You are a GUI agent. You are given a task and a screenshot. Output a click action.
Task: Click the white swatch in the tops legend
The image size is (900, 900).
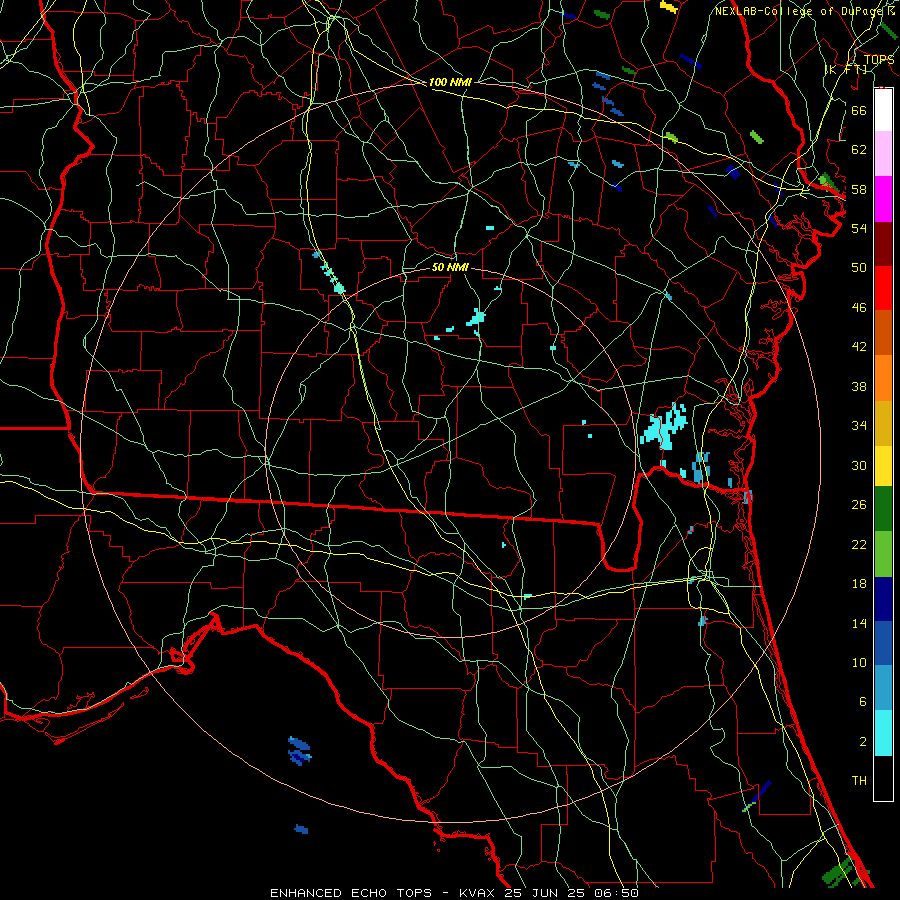[x=883, y=110]
